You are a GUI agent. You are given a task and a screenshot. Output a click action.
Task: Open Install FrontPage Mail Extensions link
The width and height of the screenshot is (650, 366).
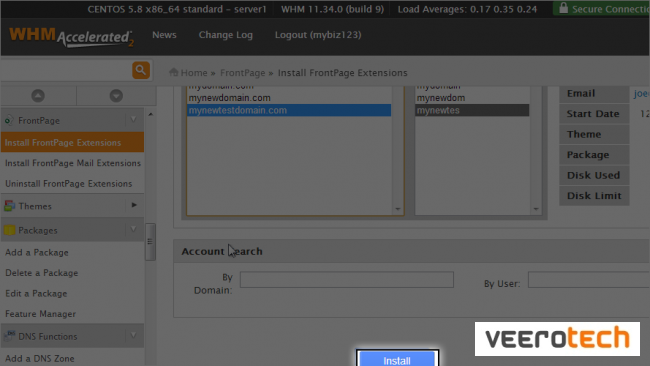(73, 163)
